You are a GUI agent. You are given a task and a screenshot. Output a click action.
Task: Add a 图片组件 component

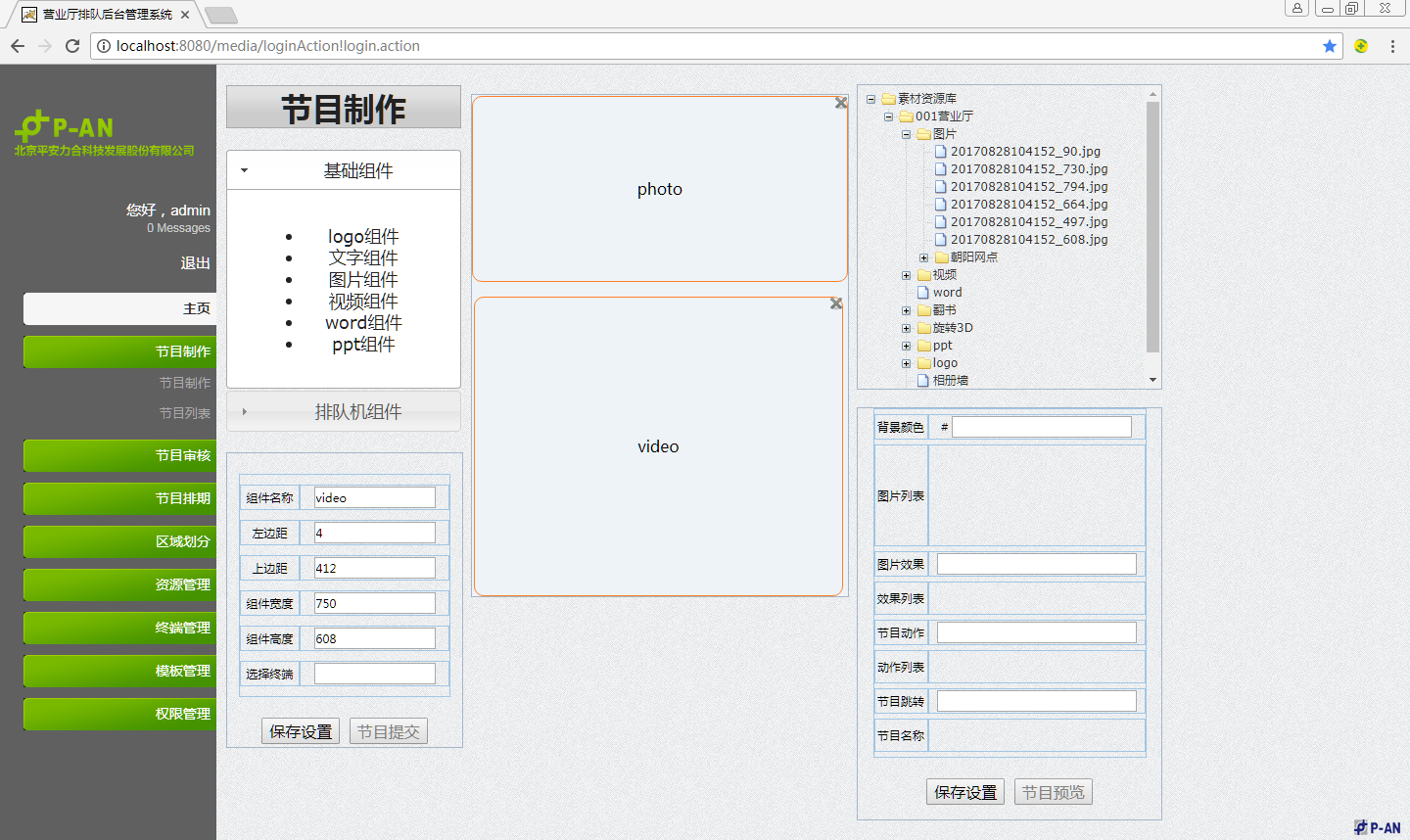point(363,279)
